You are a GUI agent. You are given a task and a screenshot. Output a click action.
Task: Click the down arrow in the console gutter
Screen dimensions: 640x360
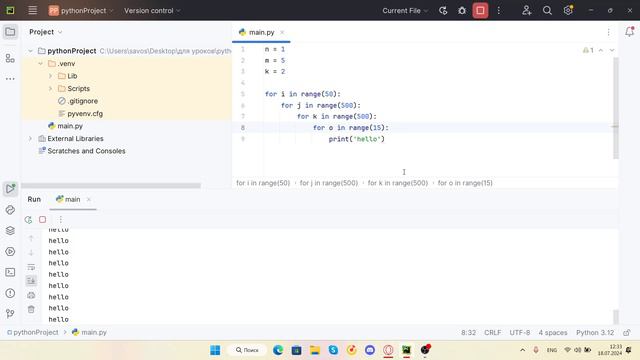pos(31,253)
